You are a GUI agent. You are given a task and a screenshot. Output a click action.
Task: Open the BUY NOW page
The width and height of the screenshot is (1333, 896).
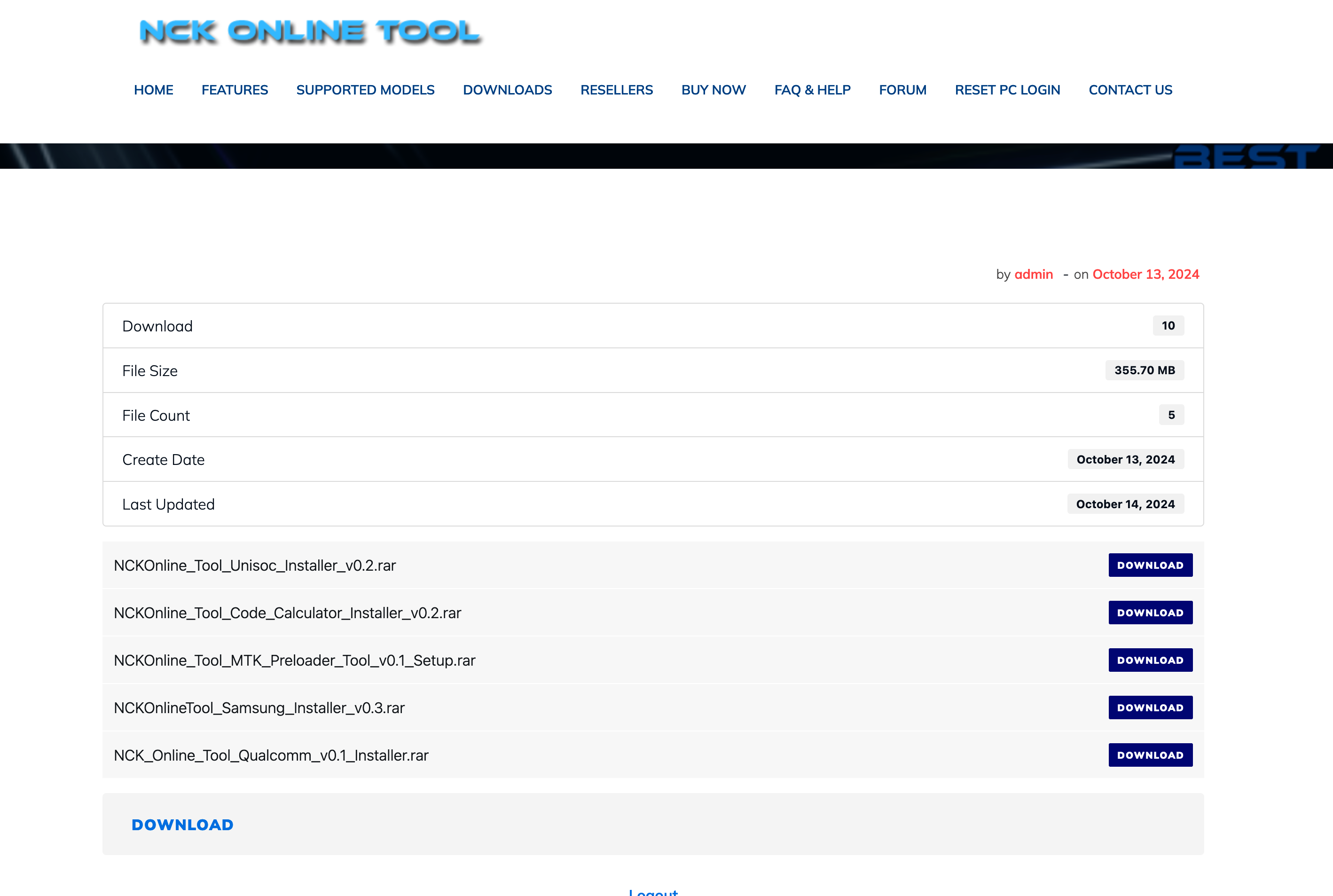[x=713, y=90]
